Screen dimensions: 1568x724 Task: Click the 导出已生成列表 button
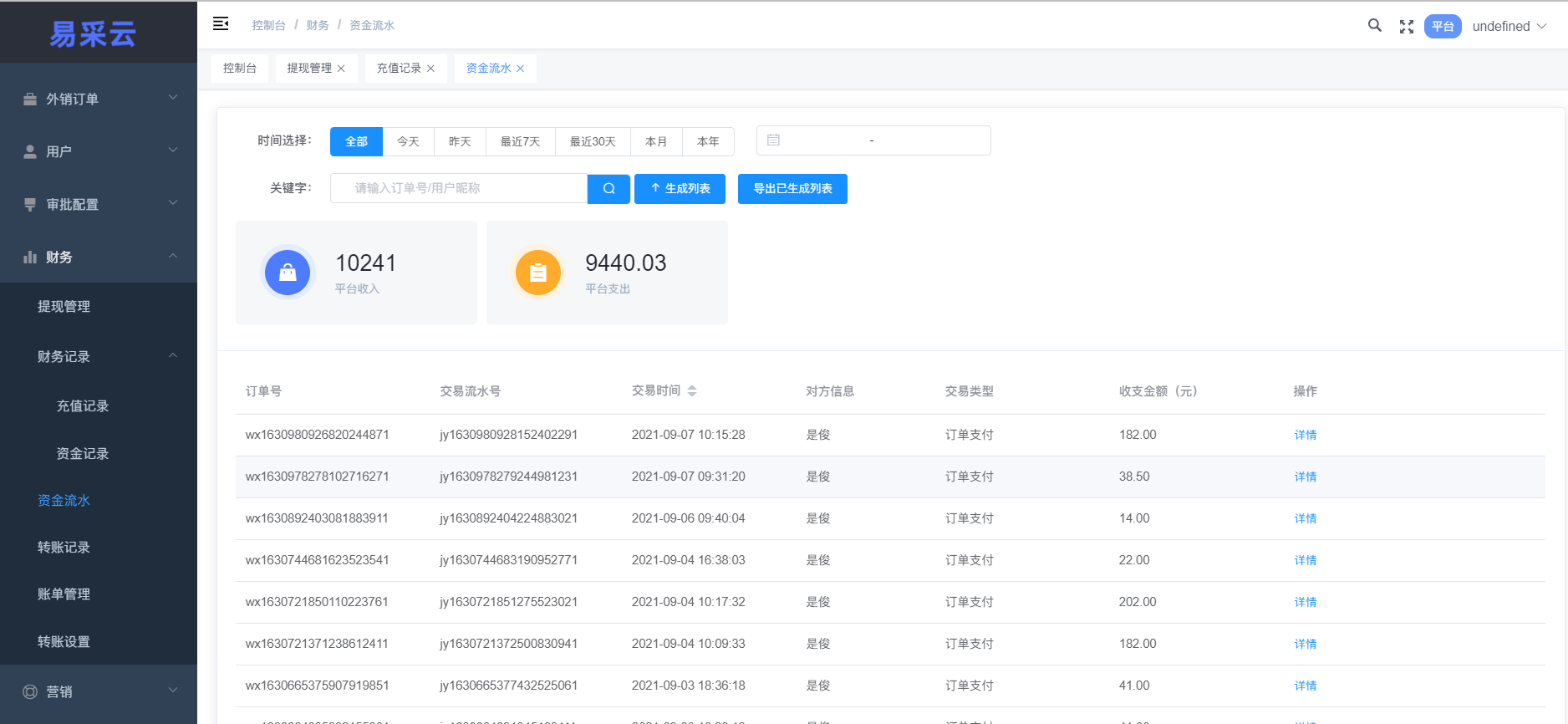click(792, 189)
